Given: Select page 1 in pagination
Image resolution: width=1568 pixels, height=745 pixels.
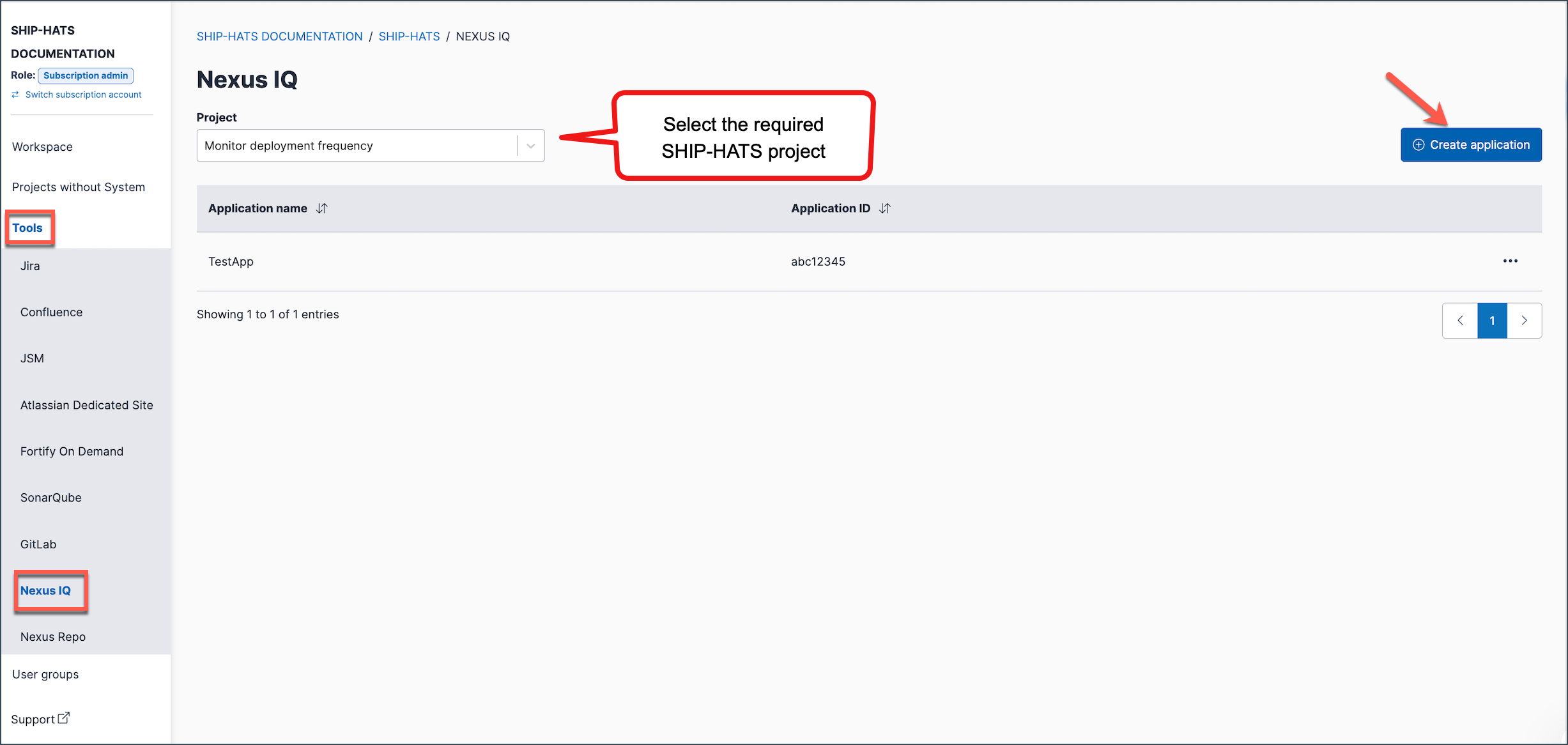Looking at the screenshot, I should tap(1493, 321).
